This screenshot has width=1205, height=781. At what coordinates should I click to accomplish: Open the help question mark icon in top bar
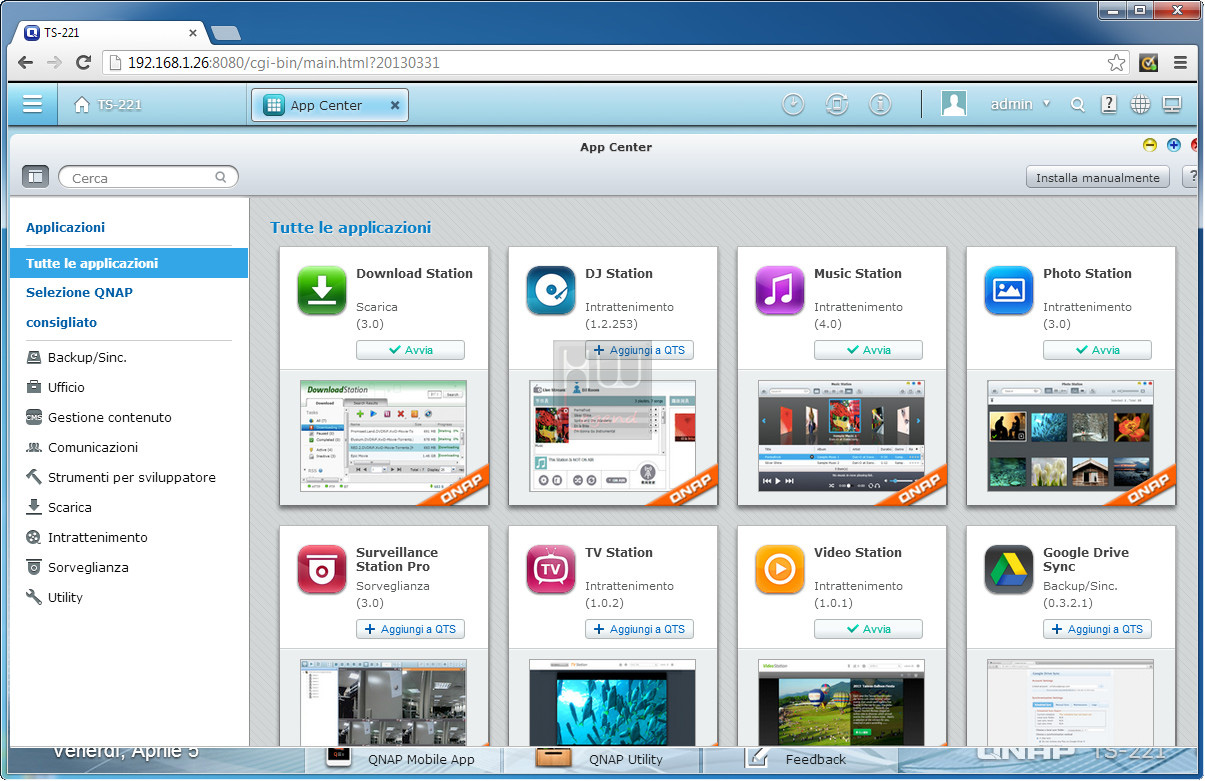click(1109, 104)
